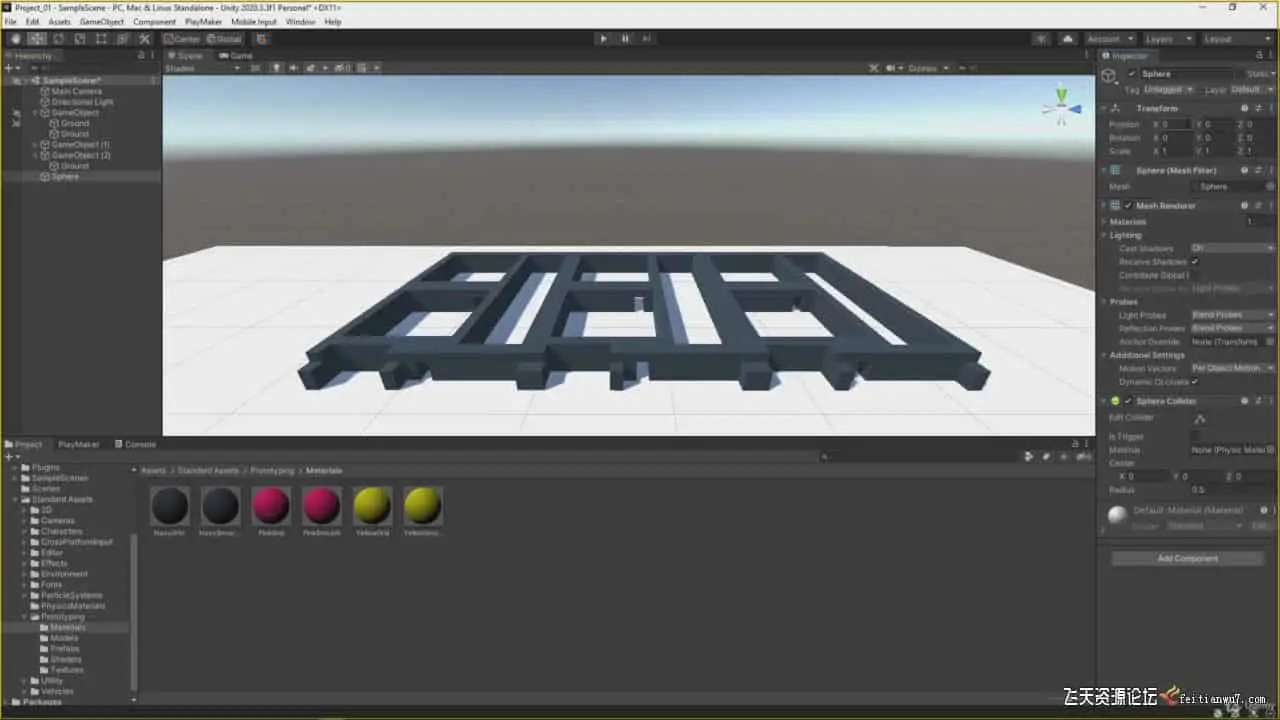
Task: Click the scene component tools wrench icon
Action: coord(873,68)
